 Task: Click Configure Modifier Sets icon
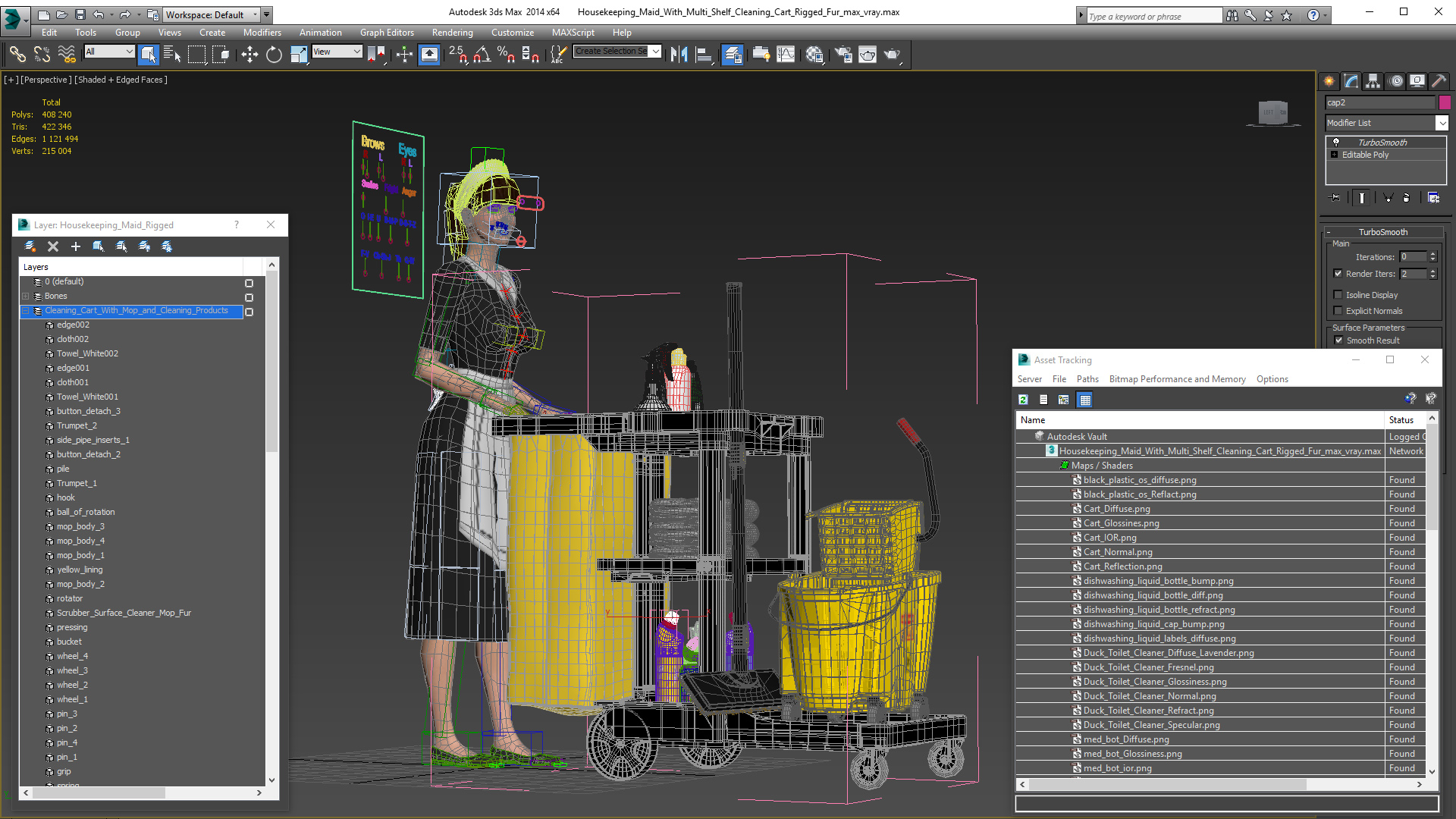click(x=1433, y=198)
